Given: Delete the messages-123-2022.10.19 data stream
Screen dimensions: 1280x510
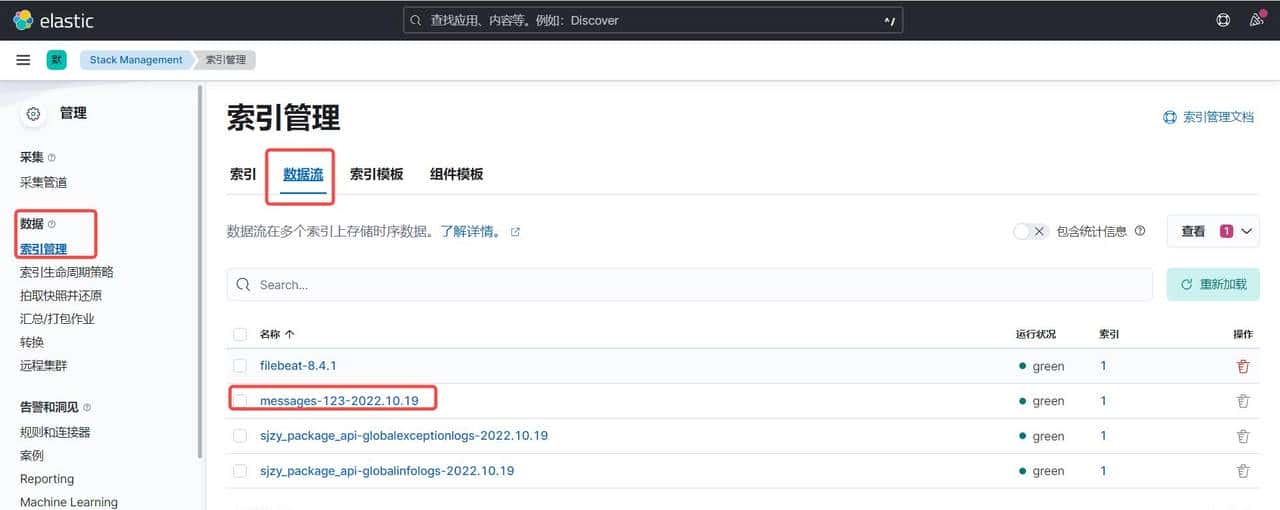Looking at the screenshot, I should point(1243,401).
